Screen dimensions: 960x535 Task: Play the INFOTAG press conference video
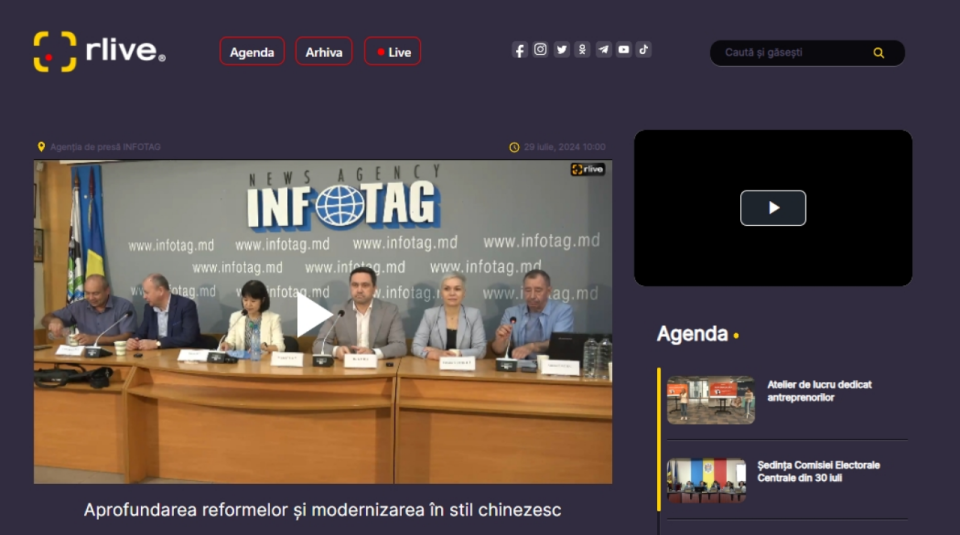313,315
